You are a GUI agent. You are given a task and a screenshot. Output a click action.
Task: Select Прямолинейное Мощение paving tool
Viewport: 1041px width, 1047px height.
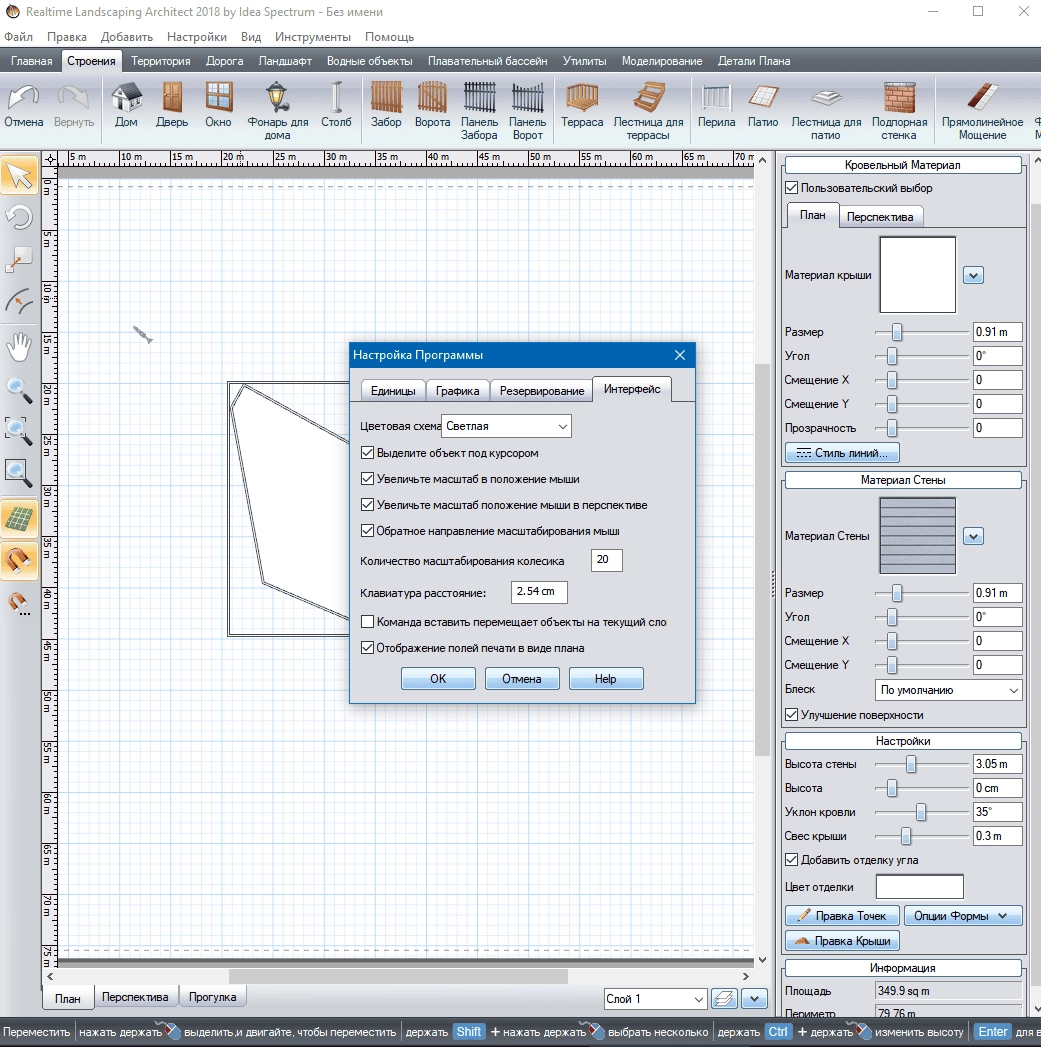[x=982, y=110]
